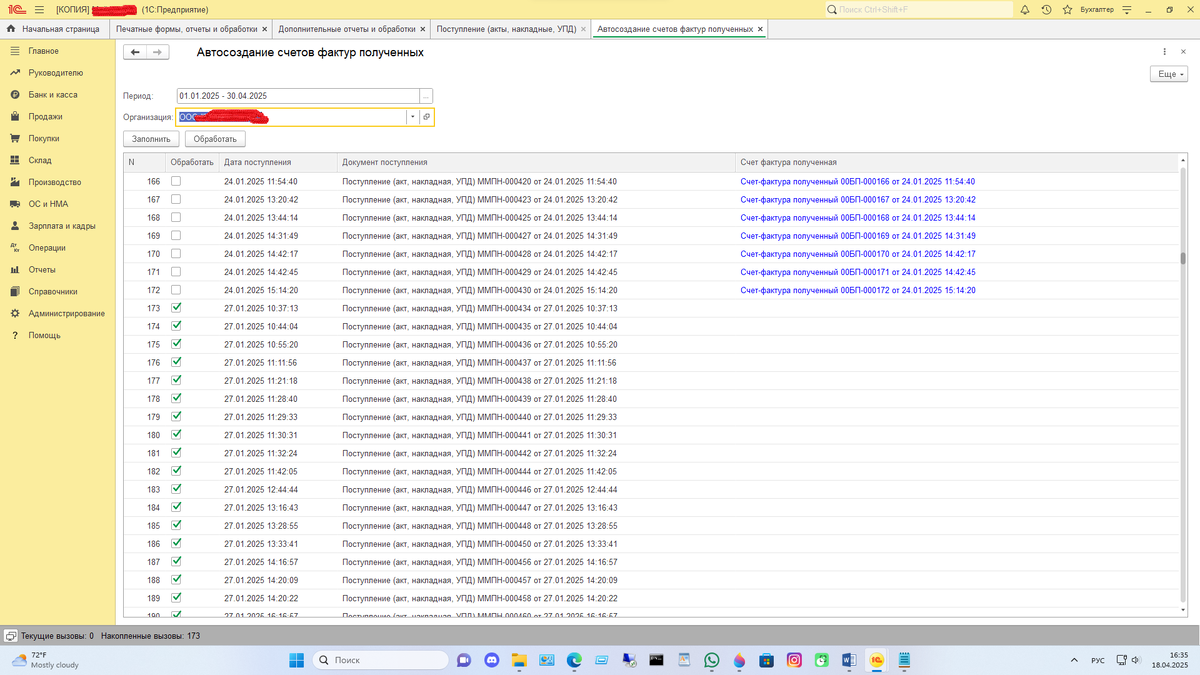The width and height of the screenshot is (1200, 675).
Task: Switch to Печатные формы, отчеты и обработки tab
Action: click(x=185, y=29)
